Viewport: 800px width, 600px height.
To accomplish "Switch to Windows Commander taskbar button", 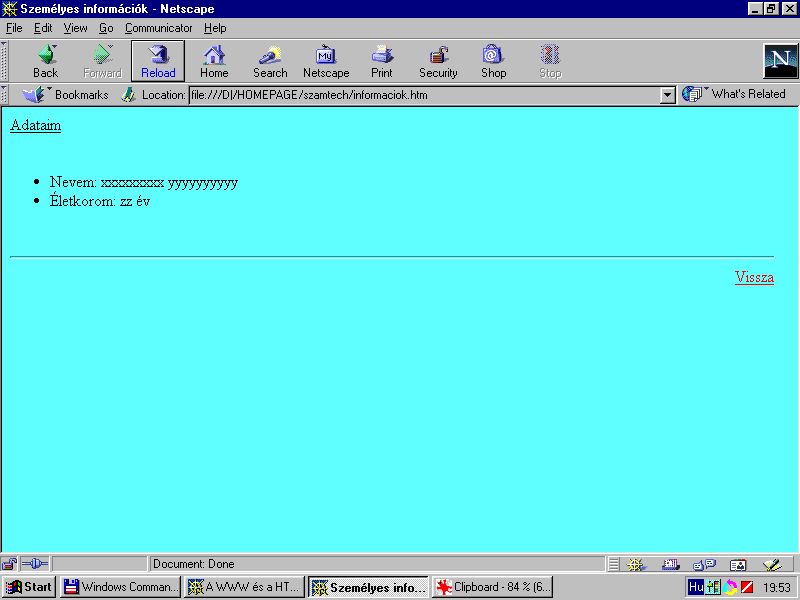I will [120, 587].
